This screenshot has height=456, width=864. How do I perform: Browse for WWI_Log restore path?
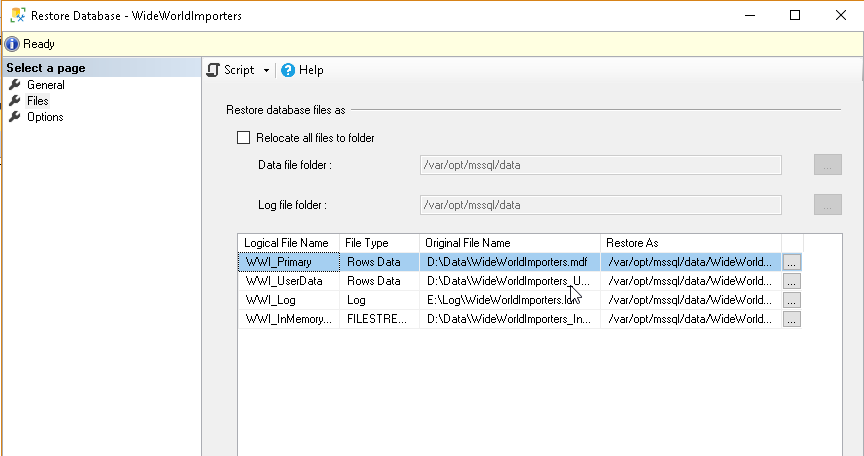click(792, 300)
